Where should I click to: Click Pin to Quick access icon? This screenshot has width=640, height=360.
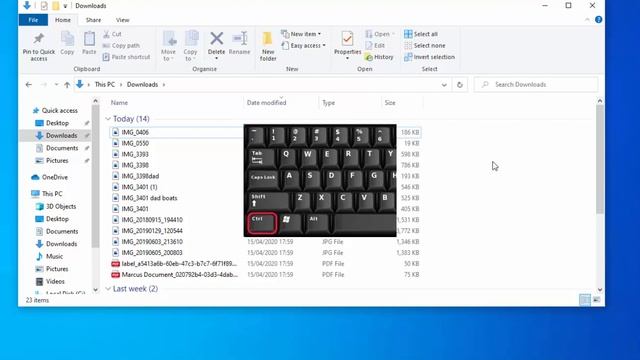point(39,39)
